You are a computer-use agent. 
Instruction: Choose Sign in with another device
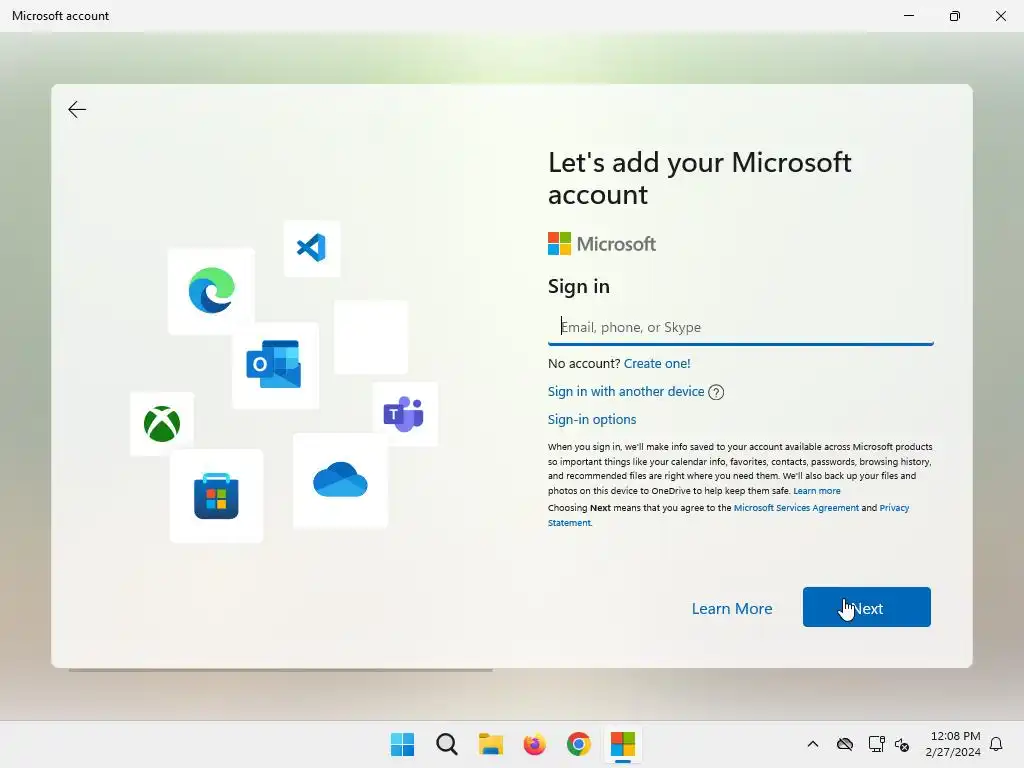coord(626,391)
